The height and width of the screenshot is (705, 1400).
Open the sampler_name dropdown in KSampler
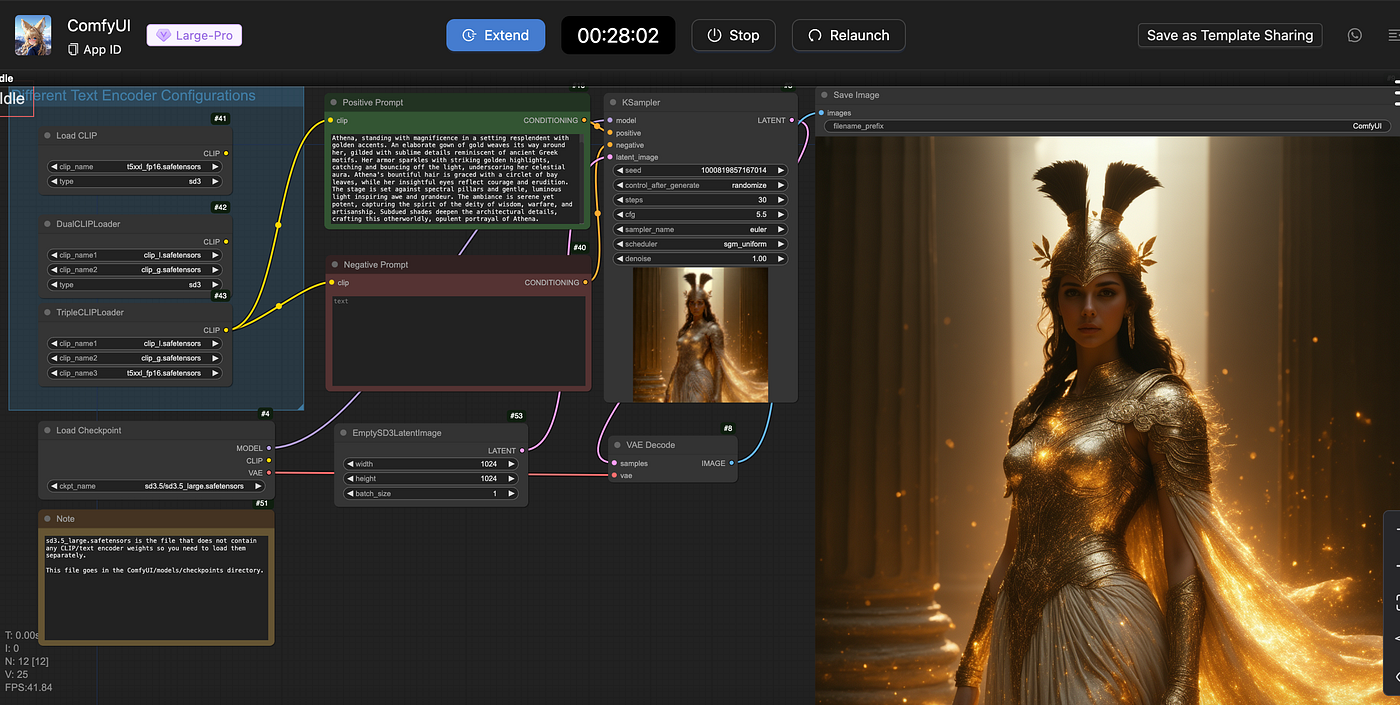700,229
